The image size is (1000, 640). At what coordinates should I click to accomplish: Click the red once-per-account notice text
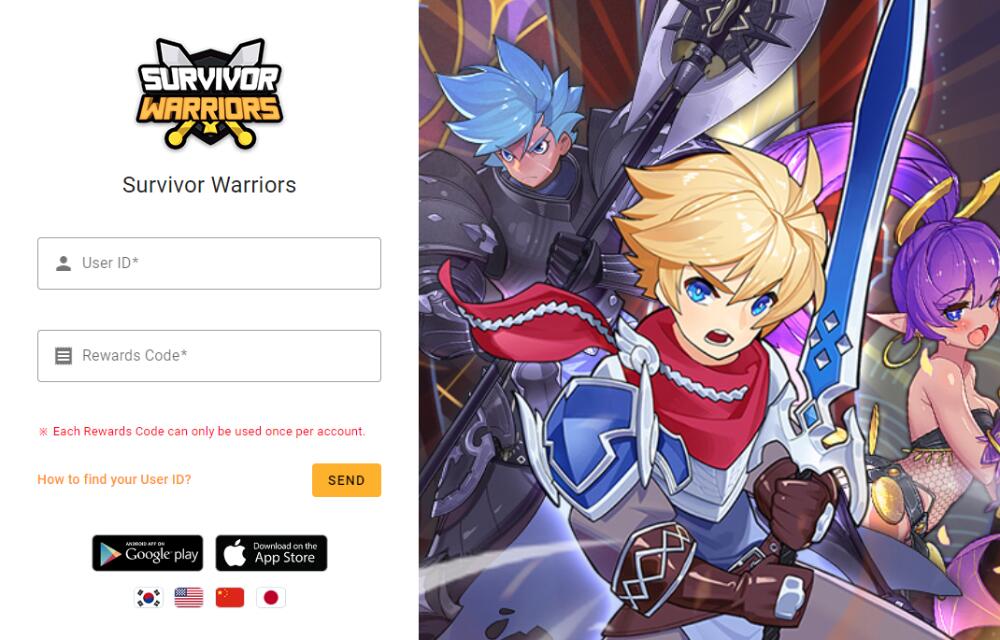202,432
